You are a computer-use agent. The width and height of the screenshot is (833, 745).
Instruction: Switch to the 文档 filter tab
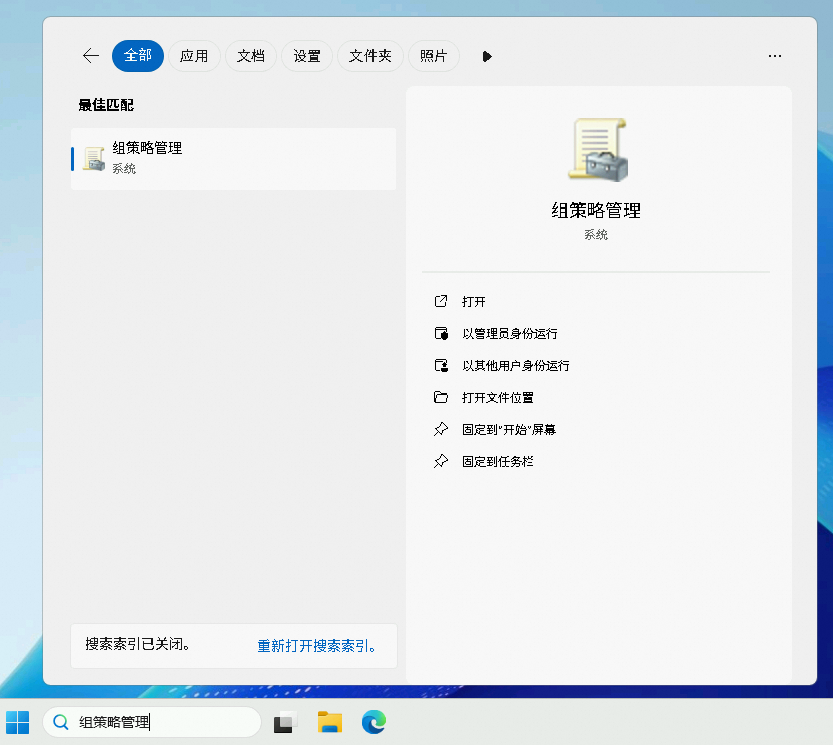click(x=251, y=56)
